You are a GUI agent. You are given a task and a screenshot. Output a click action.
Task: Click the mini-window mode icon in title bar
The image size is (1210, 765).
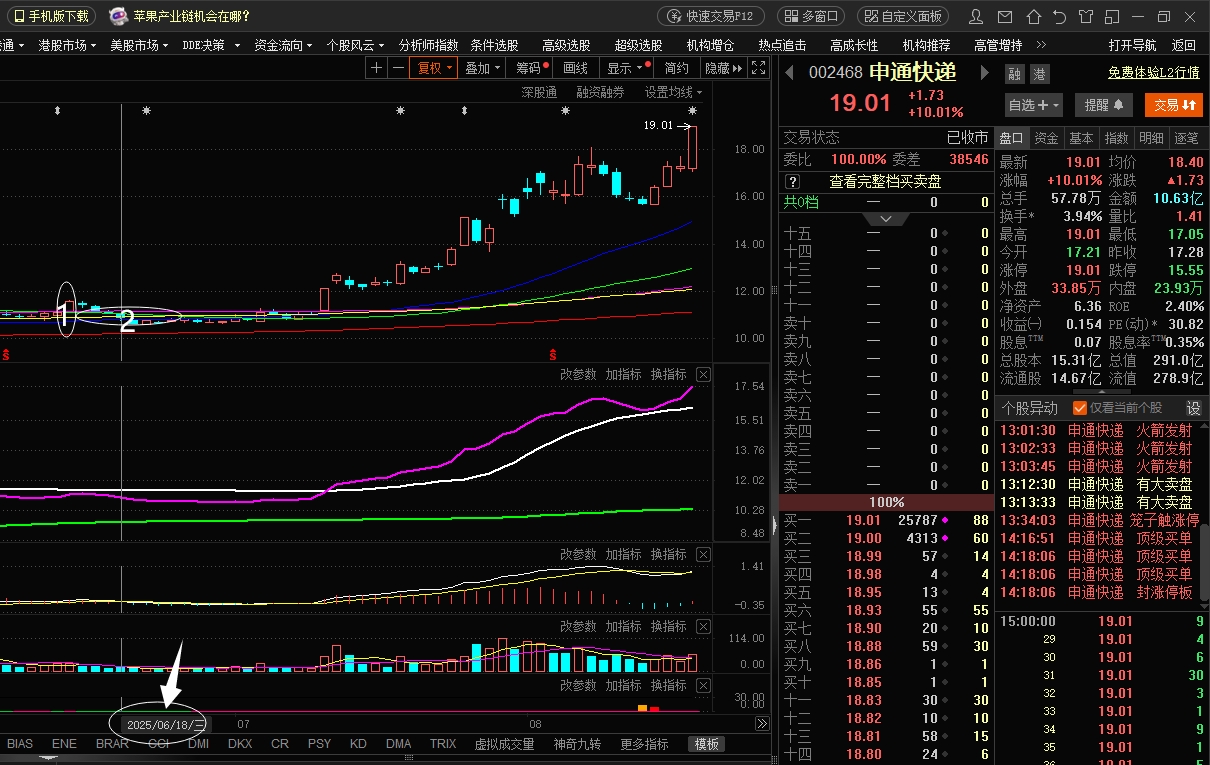[1111, 16]
